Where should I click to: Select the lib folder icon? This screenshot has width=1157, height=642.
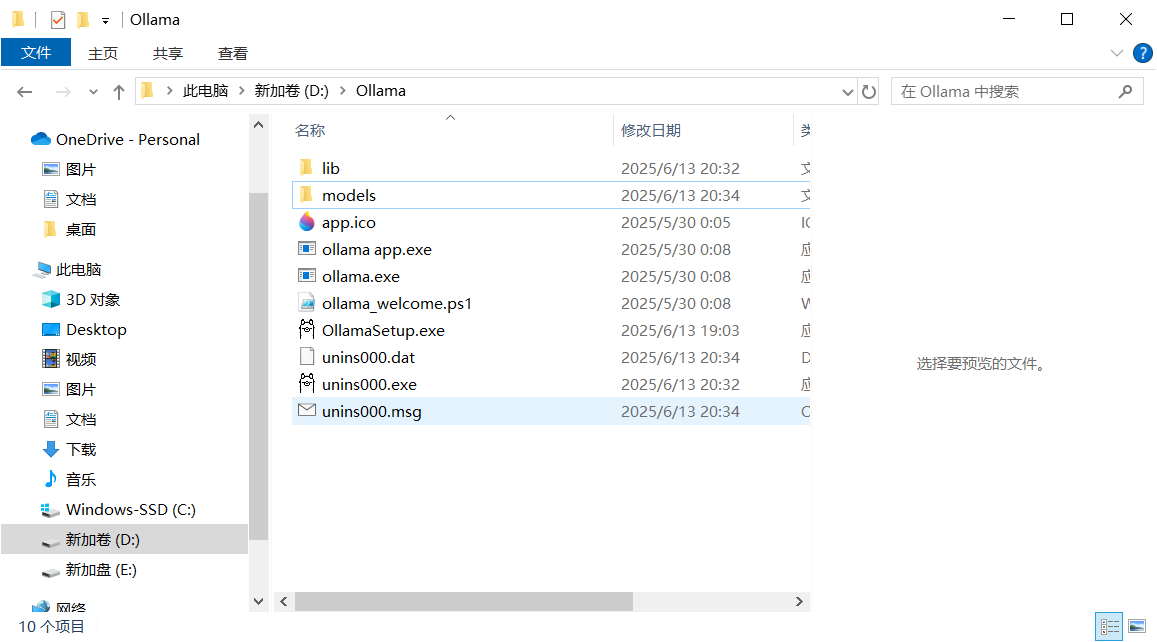[x=306, y=168]
